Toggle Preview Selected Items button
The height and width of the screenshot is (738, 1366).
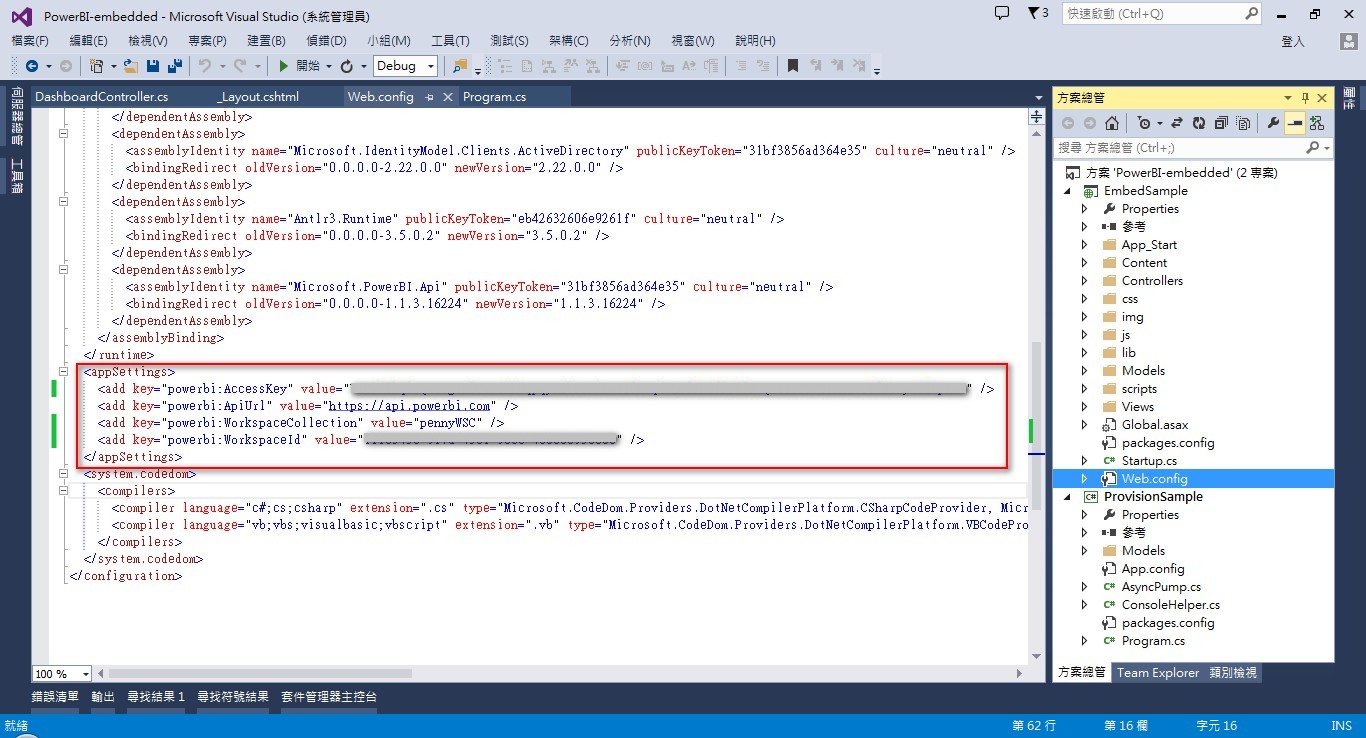click(1295, 123)
